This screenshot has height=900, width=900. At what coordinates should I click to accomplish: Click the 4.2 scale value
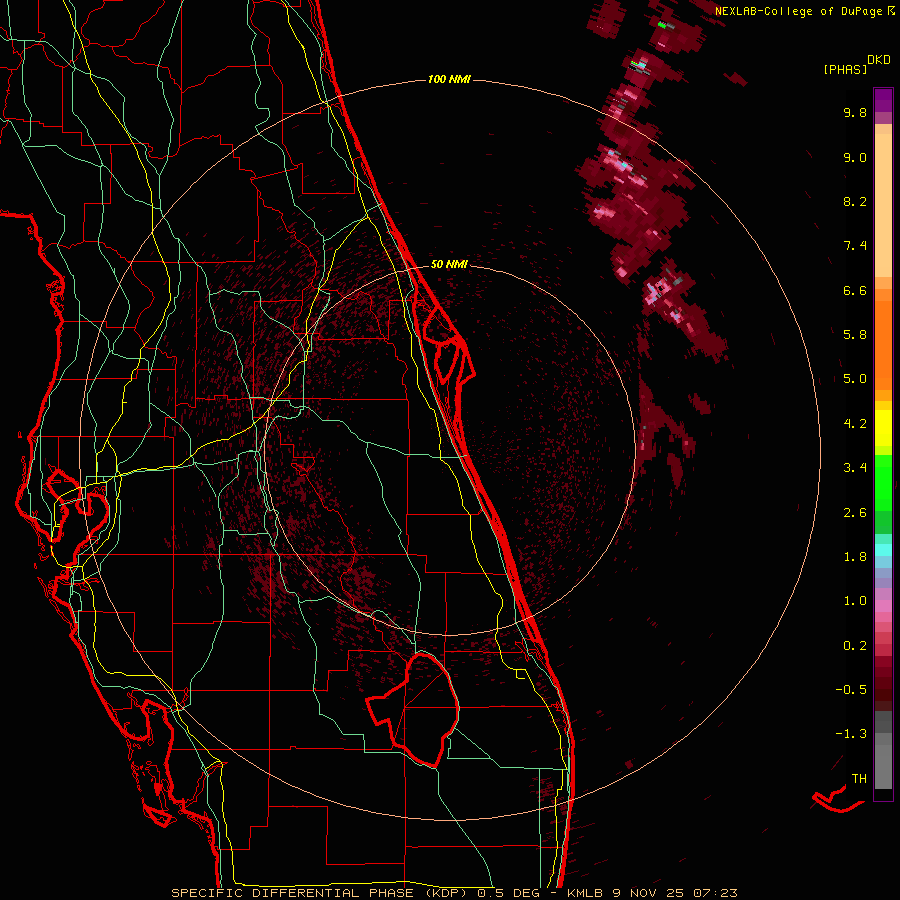point(855,424)
